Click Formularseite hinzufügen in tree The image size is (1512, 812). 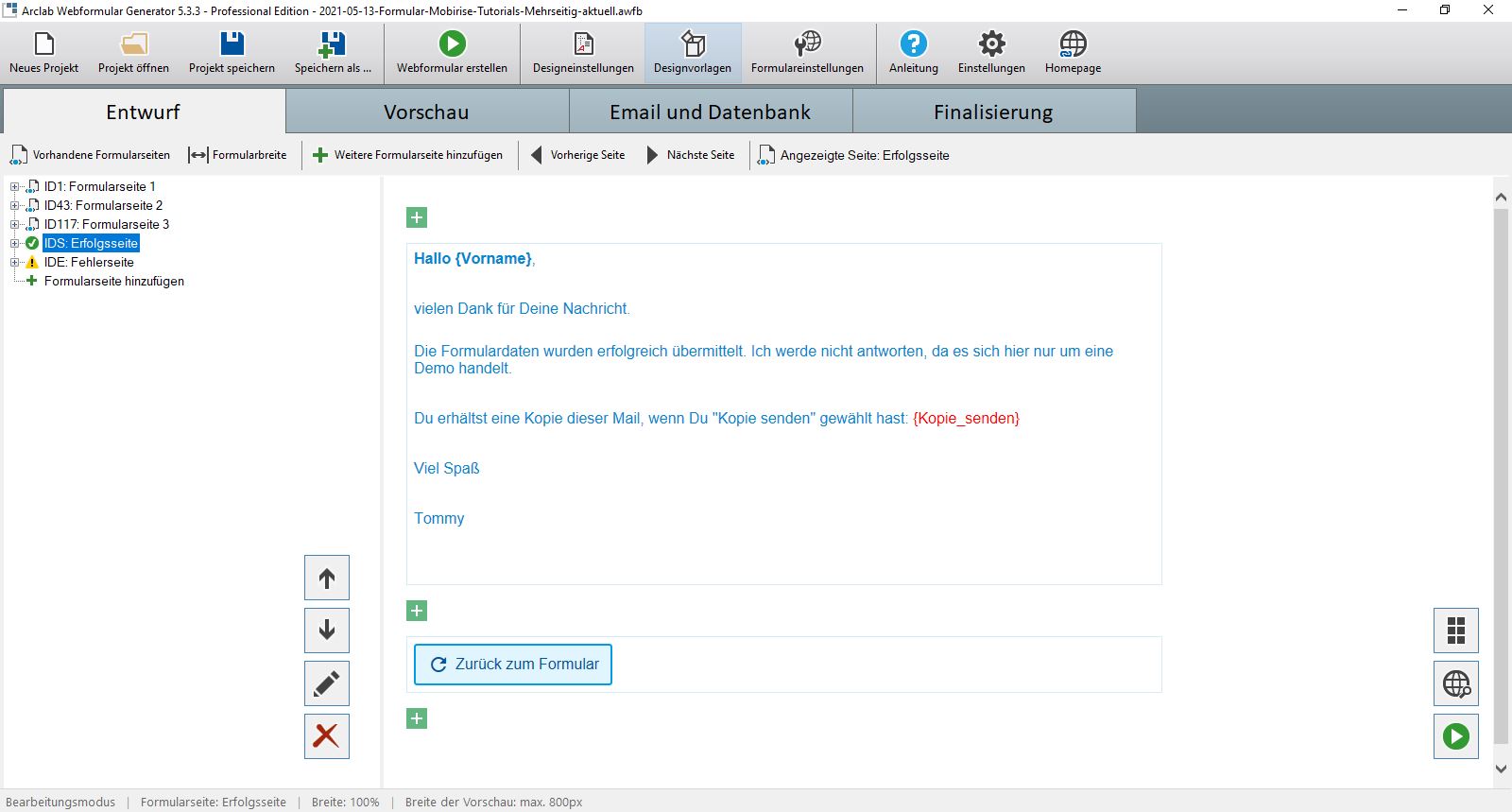coord(114,281)
